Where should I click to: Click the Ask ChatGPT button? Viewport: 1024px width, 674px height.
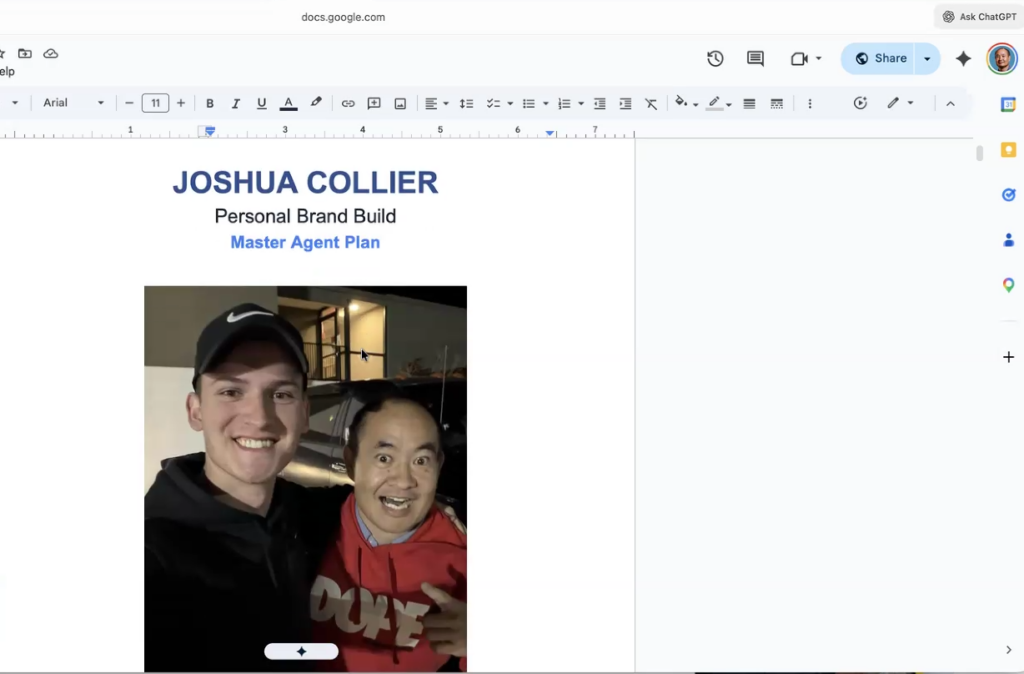pyautogui.click(x=979, y=17)
